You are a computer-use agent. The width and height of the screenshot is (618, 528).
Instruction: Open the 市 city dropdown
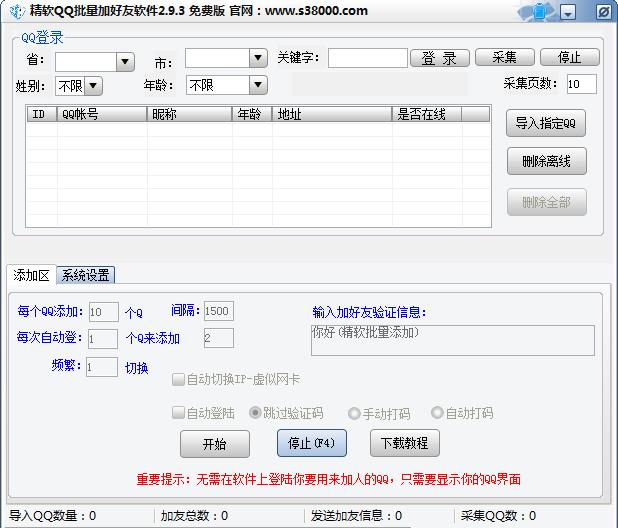pos(257,58)
